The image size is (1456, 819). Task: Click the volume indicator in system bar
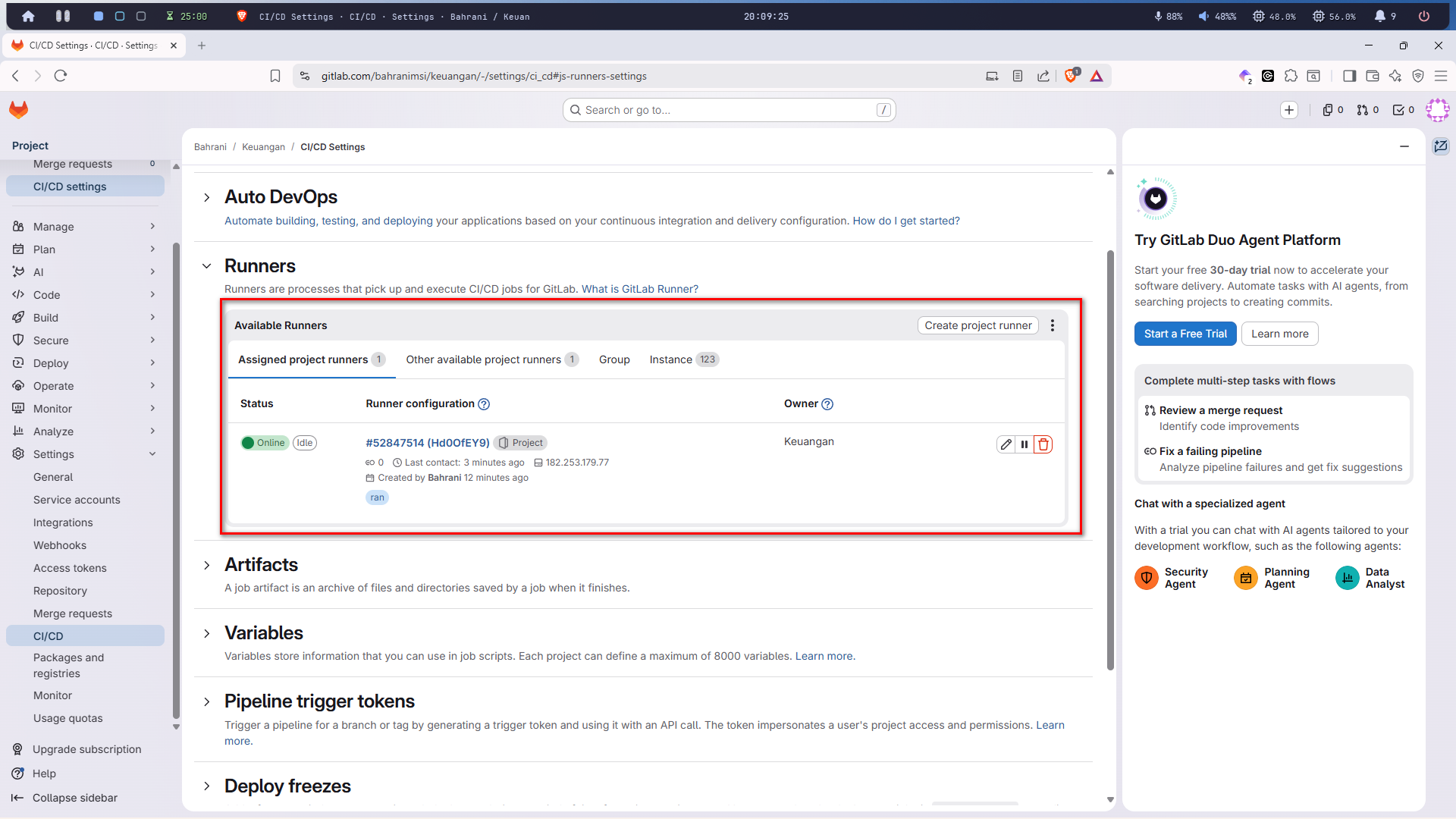point(1217,16)
